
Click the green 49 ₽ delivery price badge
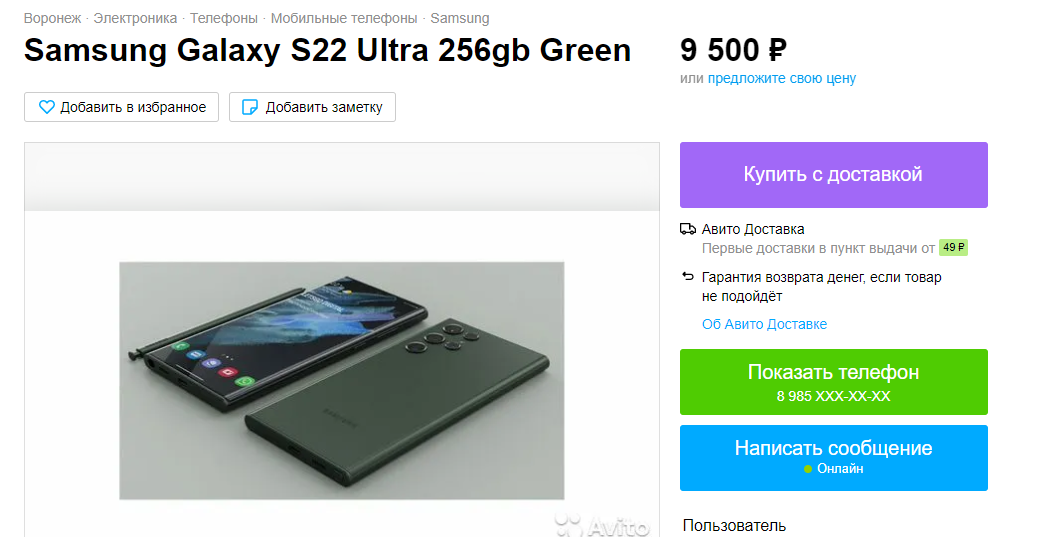(953, 248)
